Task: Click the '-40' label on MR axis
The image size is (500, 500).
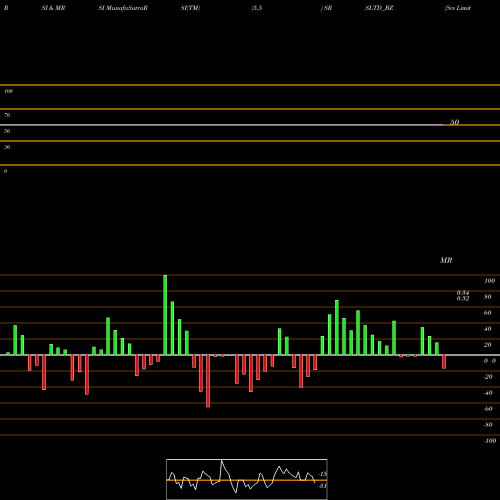Action: (488, 393)
